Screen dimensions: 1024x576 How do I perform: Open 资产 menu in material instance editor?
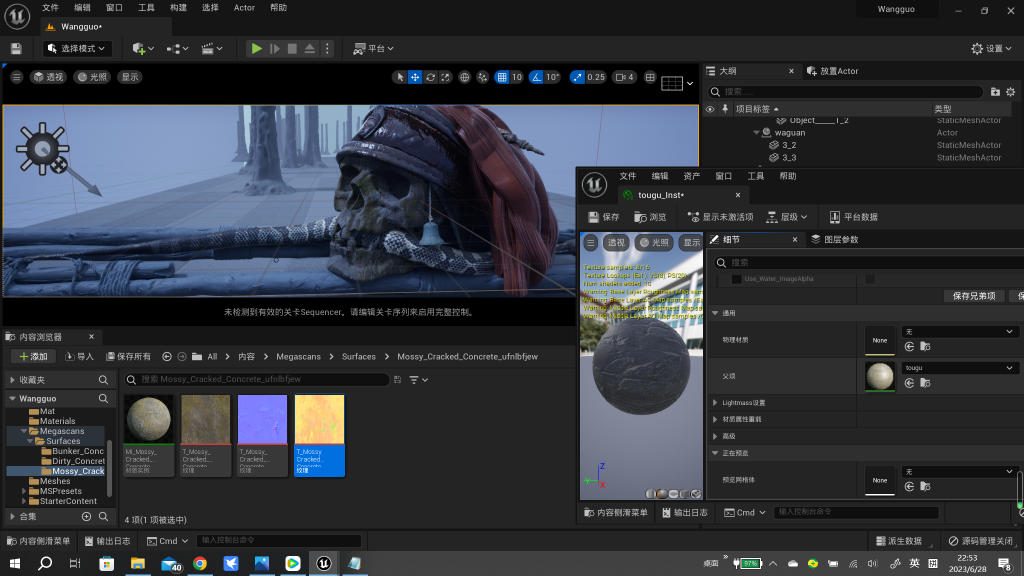692,176
